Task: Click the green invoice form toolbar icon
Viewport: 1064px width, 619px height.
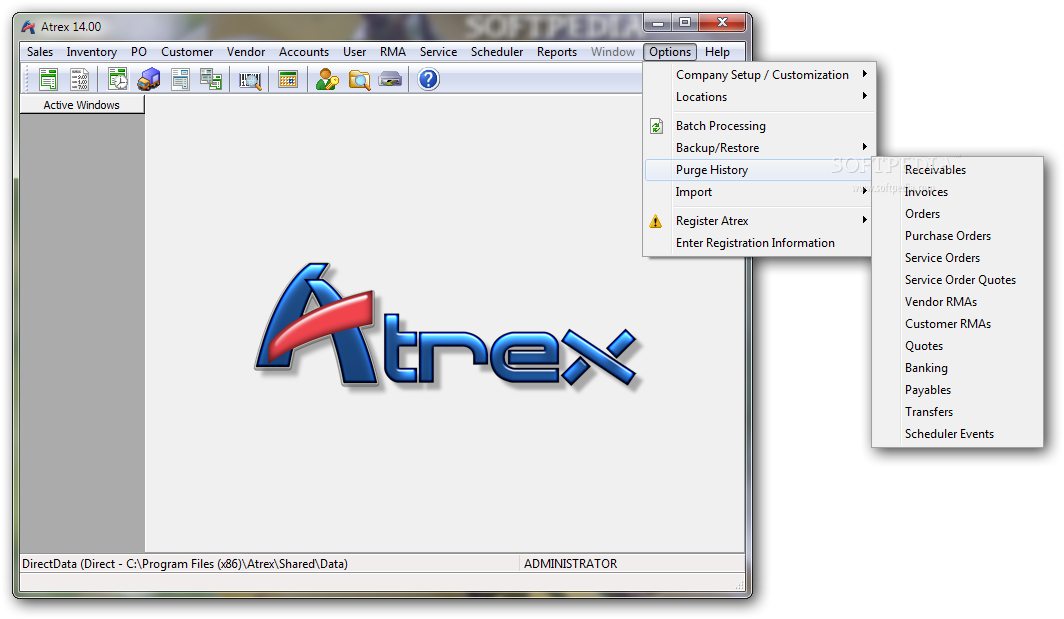Action: (48, 79)
